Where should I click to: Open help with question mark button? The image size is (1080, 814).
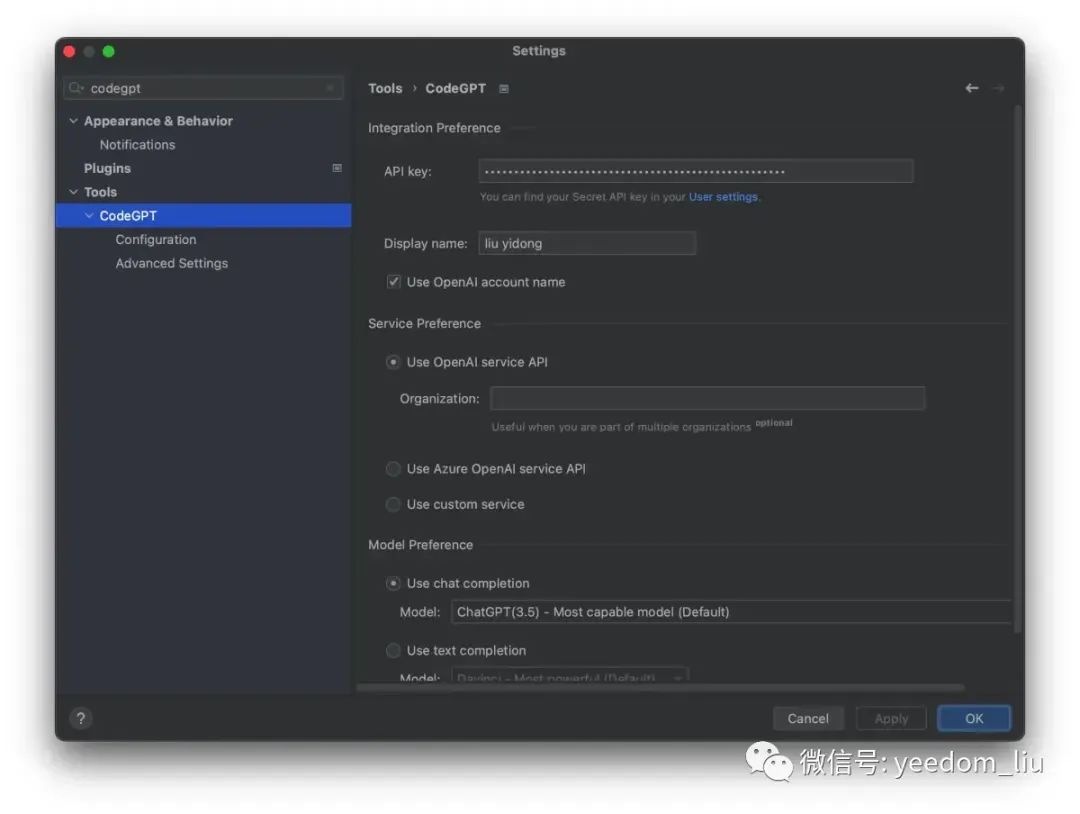click(81, 718)
